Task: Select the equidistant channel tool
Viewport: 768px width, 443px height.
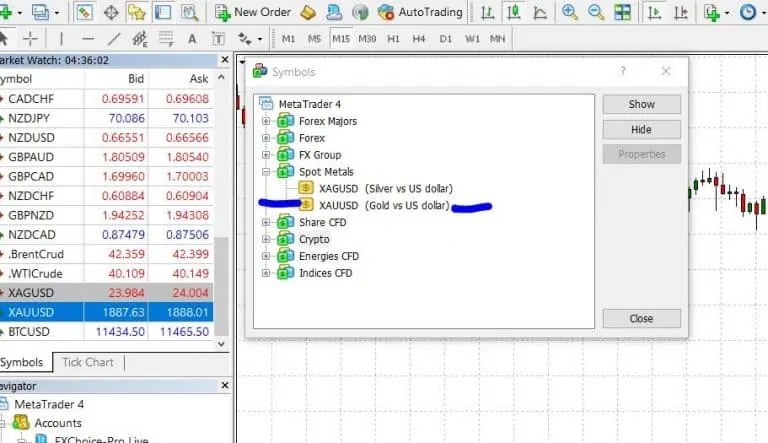Action: click(140, 38)
